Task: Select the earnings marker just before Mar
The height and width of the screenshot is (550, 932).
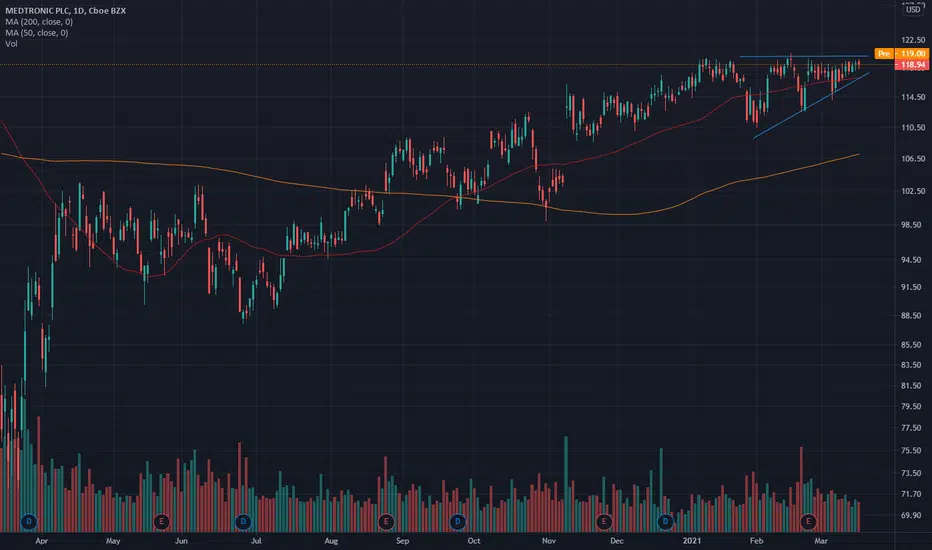Action: tap(808, 521)
